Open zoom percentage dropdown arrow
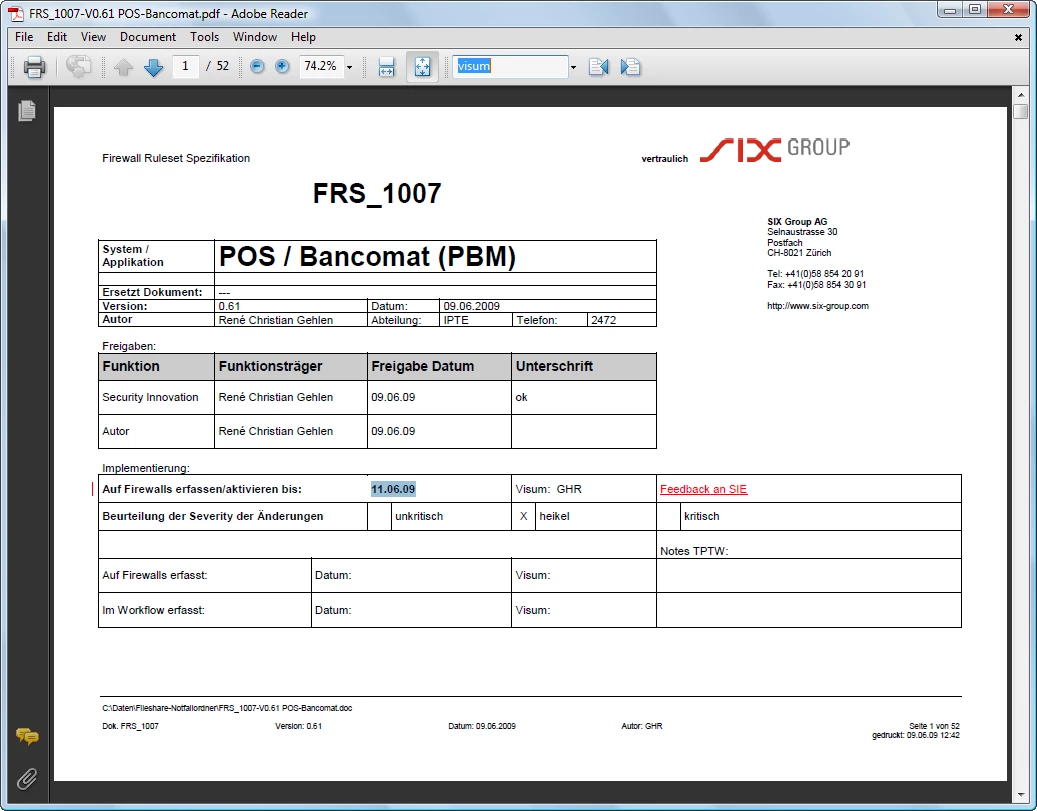The image size is (1037, 811). (x=350, y=67)
